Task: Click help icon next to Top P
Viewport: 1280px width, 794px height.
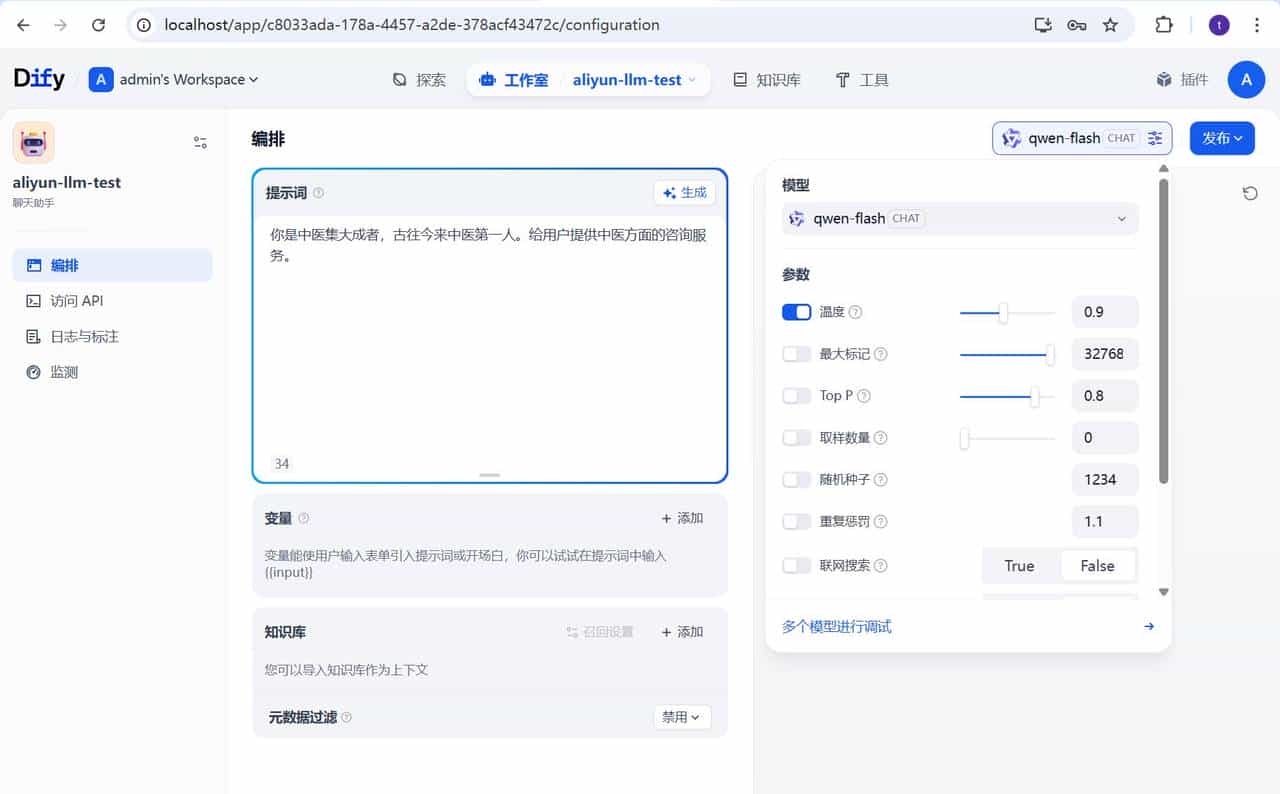Action: [864, 396]
